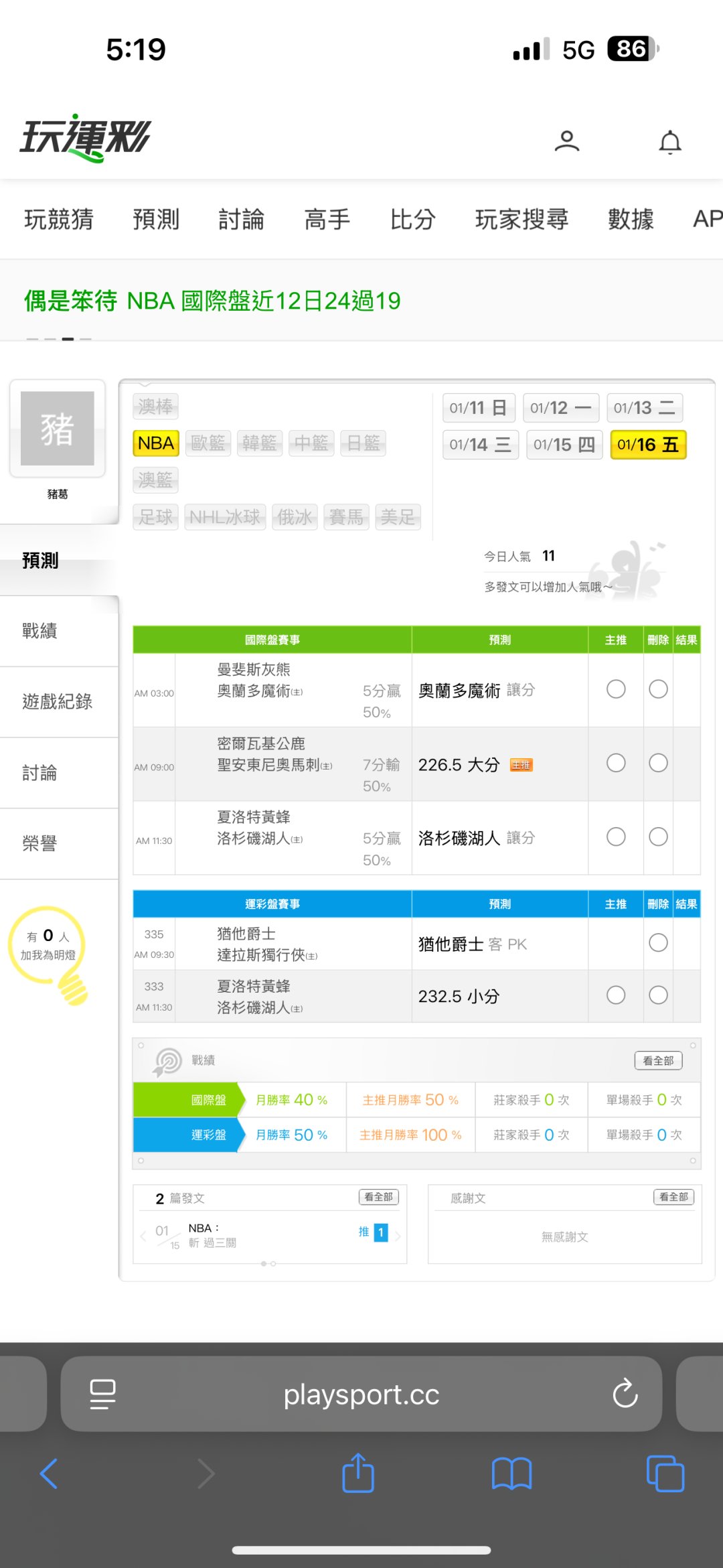Choose date 01/11 日
Image resolution: width=723 pixels, height=1568 pixels.
pyautogui.click(x=479, y=408)
